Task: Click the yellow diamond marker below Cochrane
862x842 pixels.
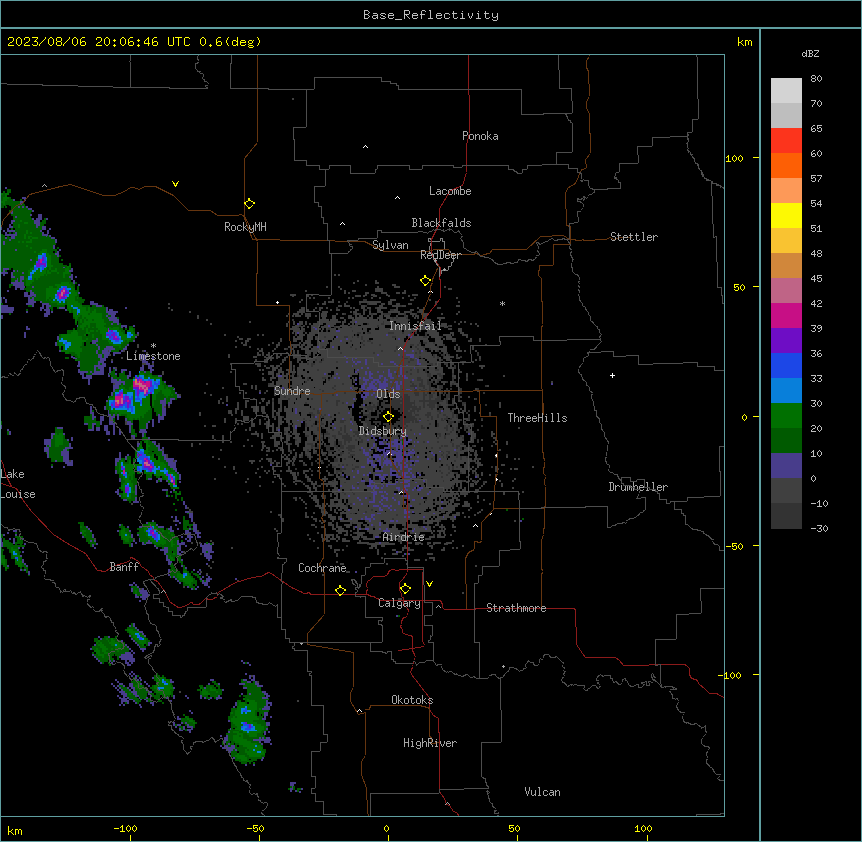Action: point(340,590)
